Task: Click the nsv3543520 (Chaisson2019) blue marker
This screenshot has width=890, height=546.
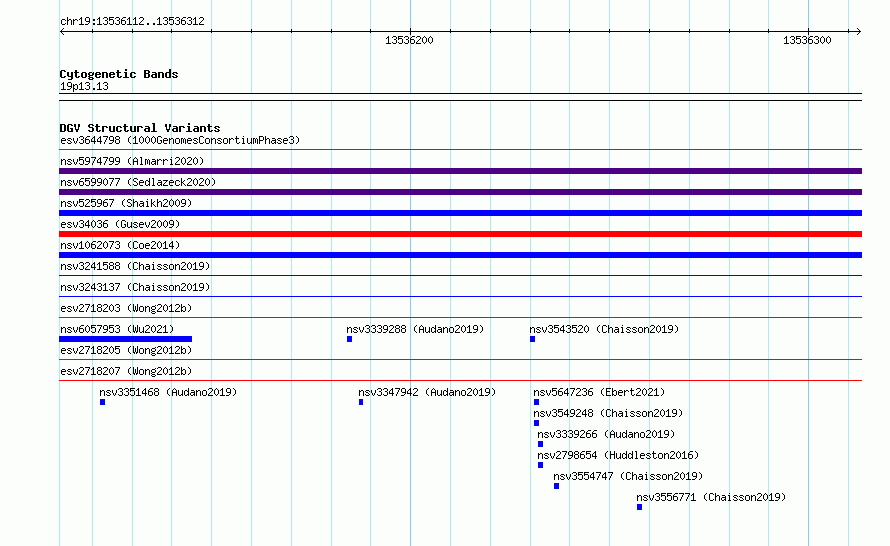Action: pyautogui.click(x=532, y=339)
